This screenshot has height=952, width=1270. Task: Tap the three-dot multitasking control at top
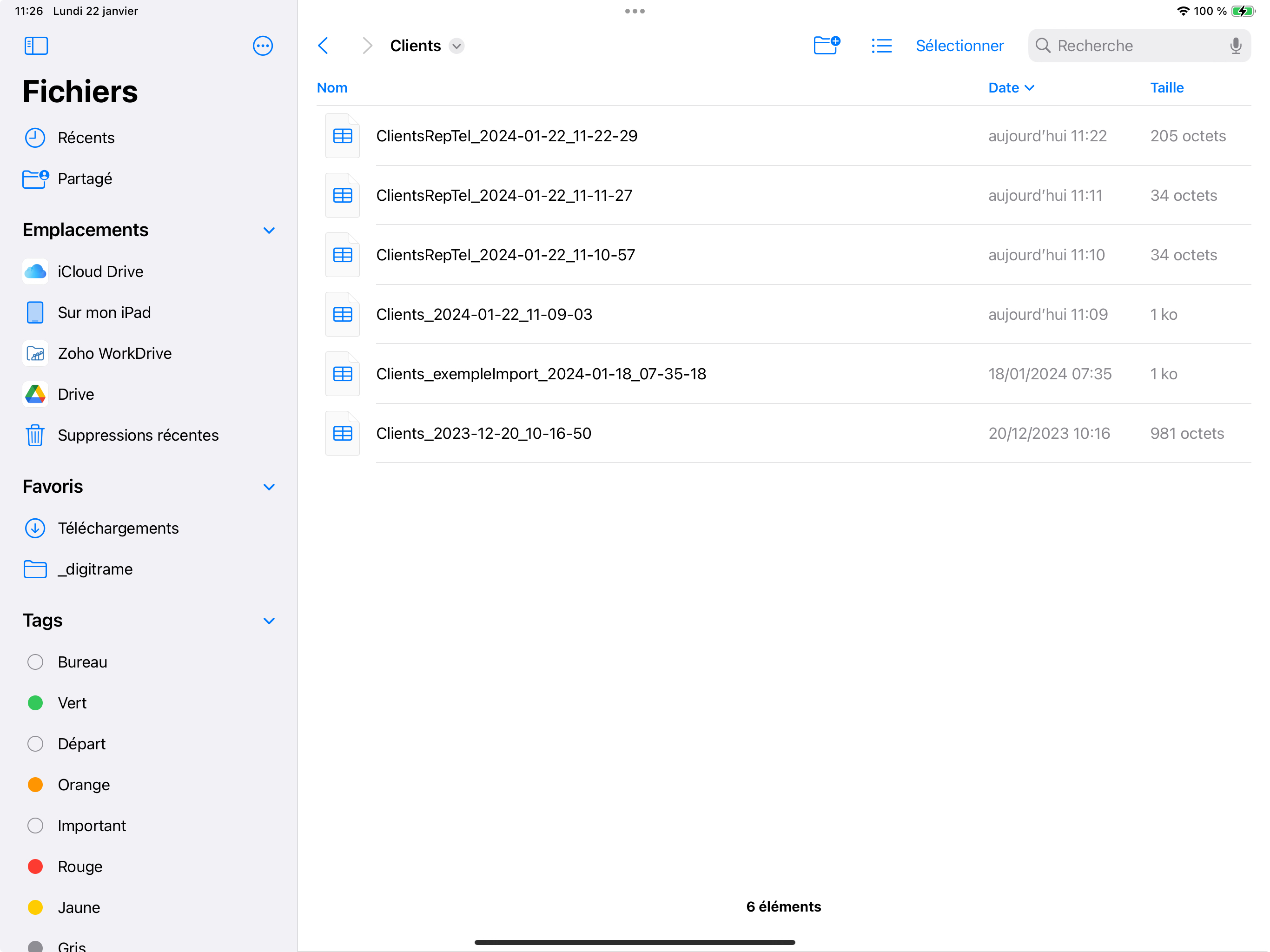click(635, 11)
